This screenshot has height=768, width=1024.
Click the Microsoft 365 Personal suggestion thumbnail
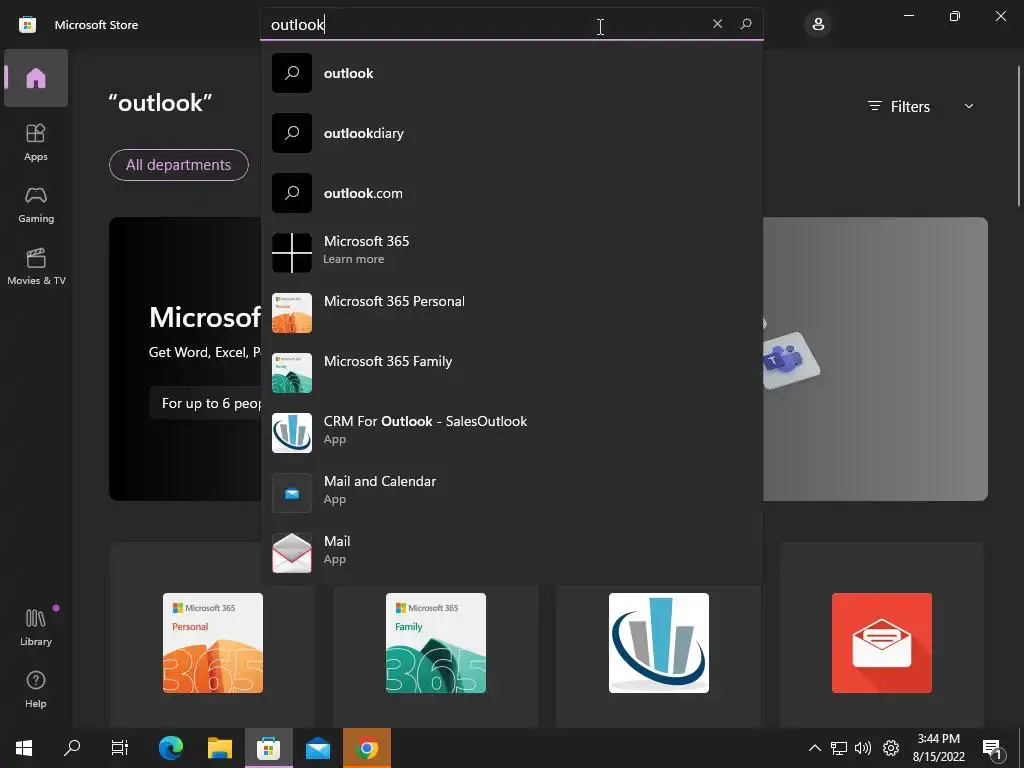(292, 313)
